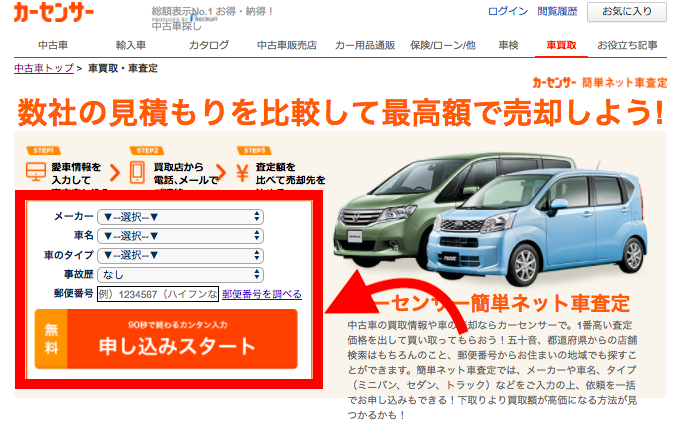Click the blue Move car image
This screenshot has height=426, width=679.
click(537, 227)
